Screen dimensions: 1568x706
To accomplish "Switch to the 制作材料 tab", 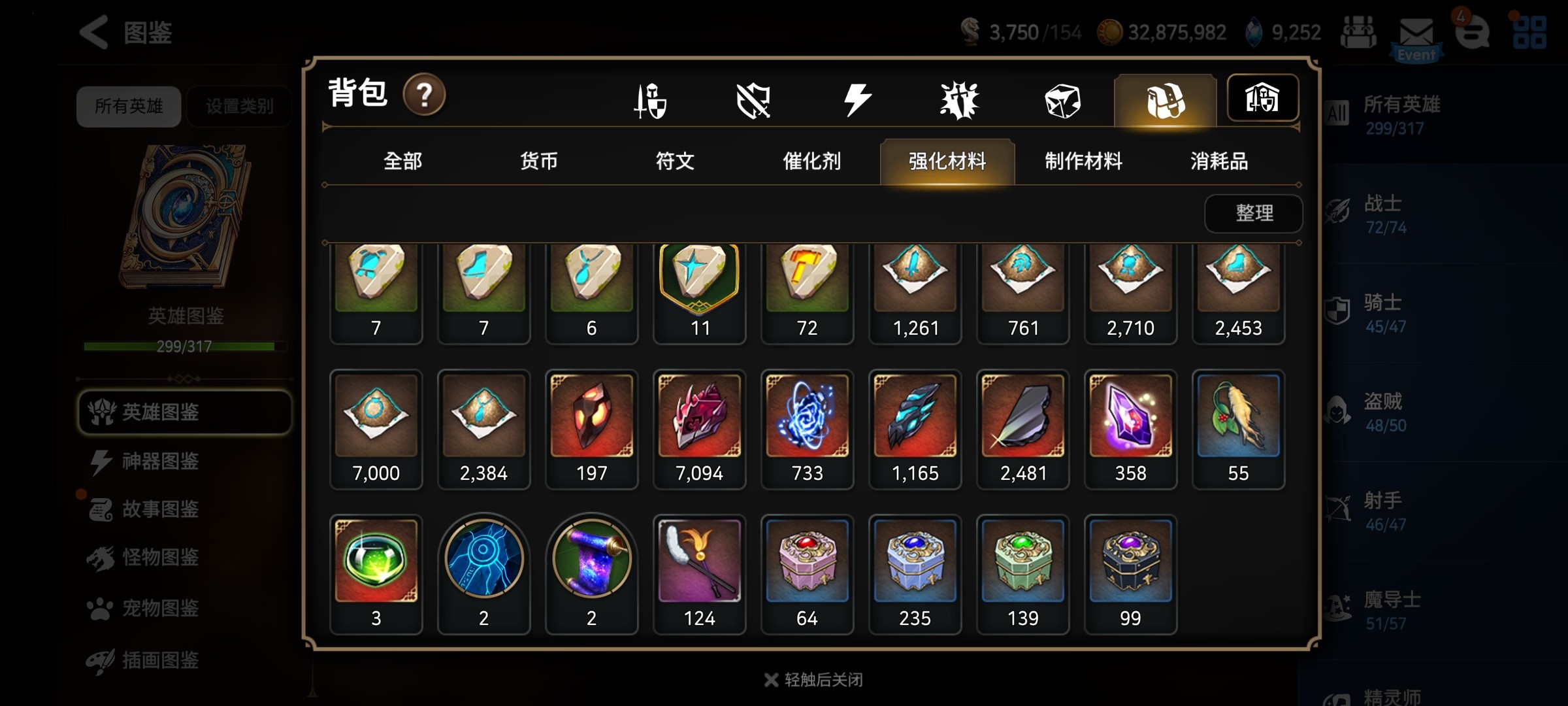I will 1083,161.
